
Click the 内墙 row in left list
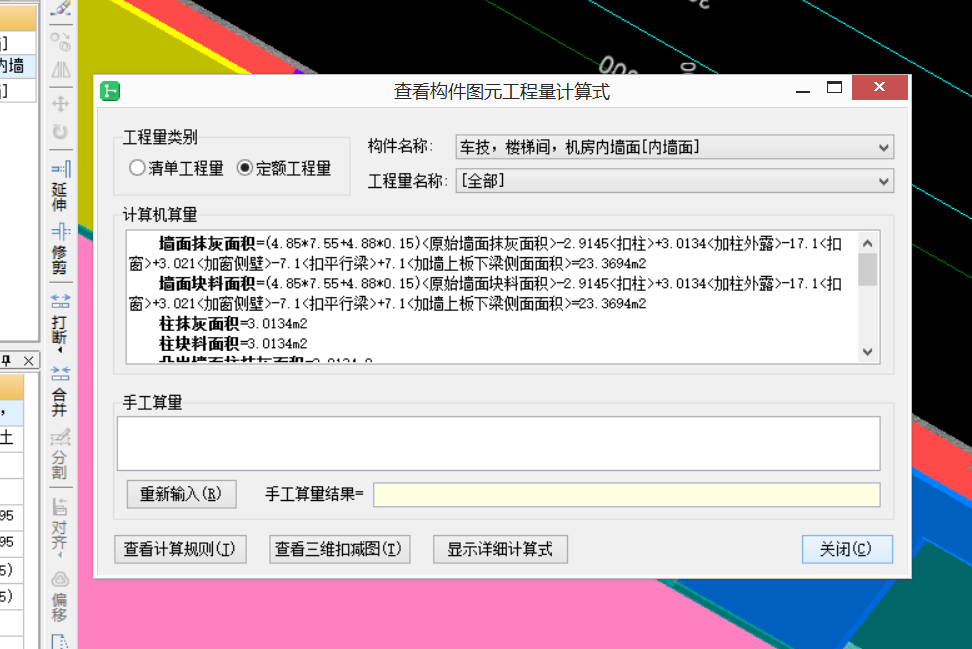(17, 66)
